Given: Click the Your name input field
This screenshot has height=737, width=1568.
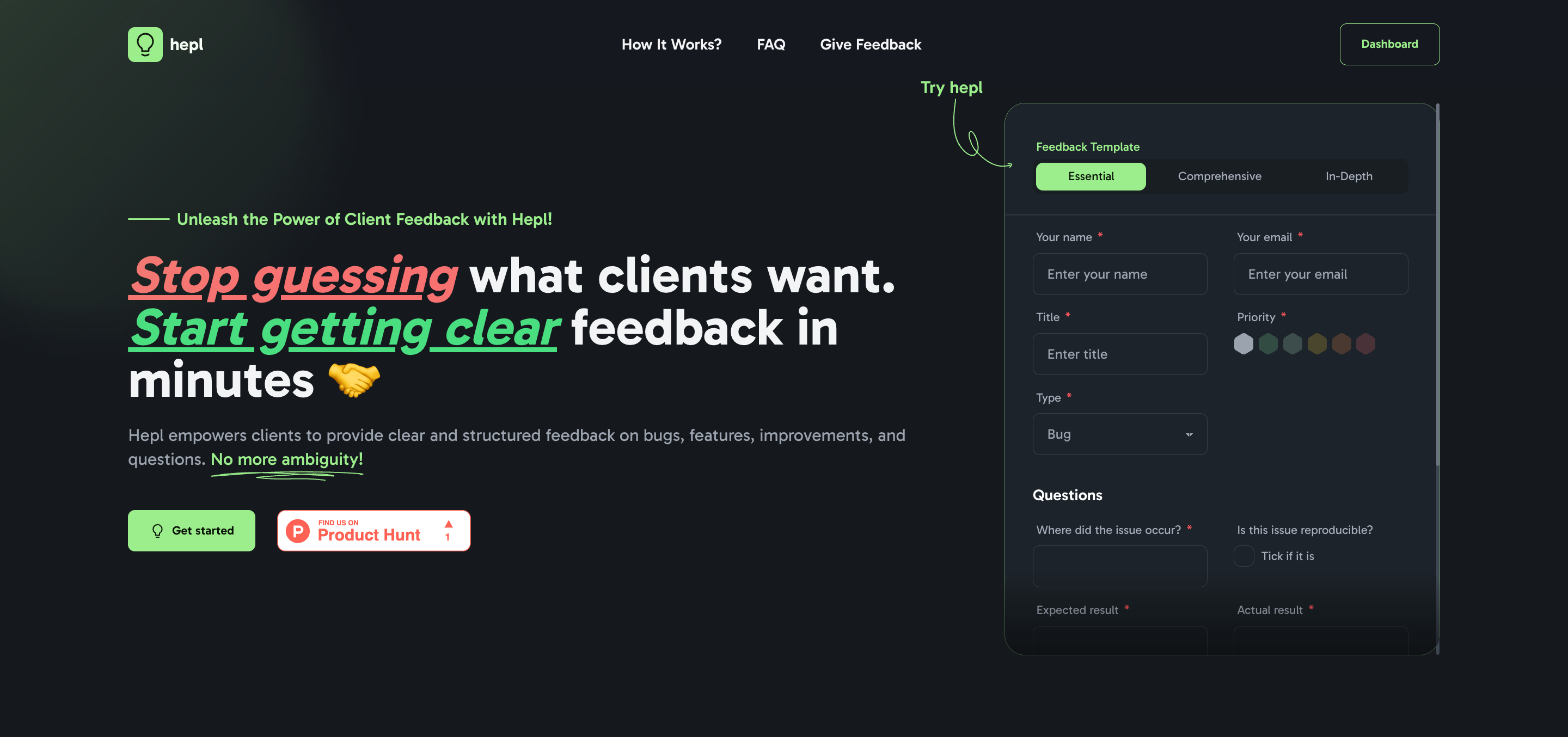Looking at the screenshot, I should pos(1120,274).
